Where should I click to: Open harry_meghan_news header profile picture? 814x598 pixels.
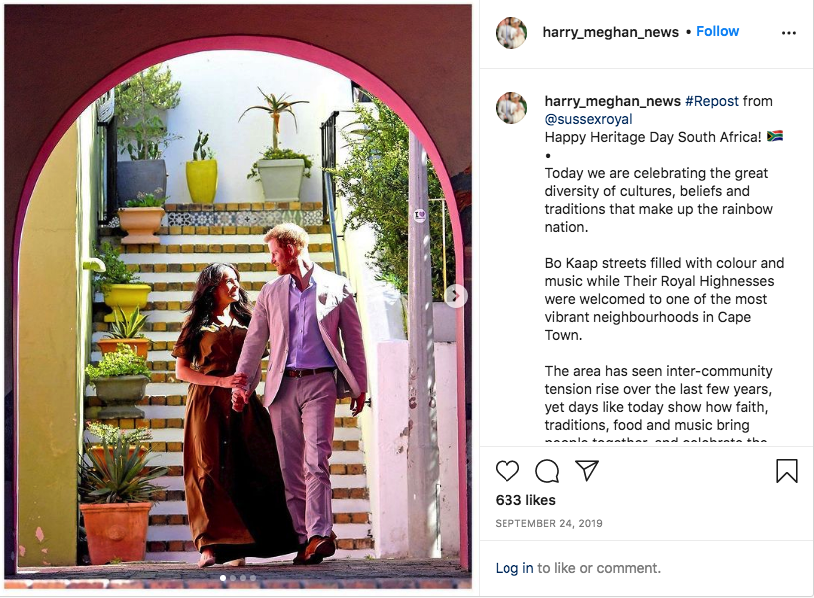(x=511, y=33)
